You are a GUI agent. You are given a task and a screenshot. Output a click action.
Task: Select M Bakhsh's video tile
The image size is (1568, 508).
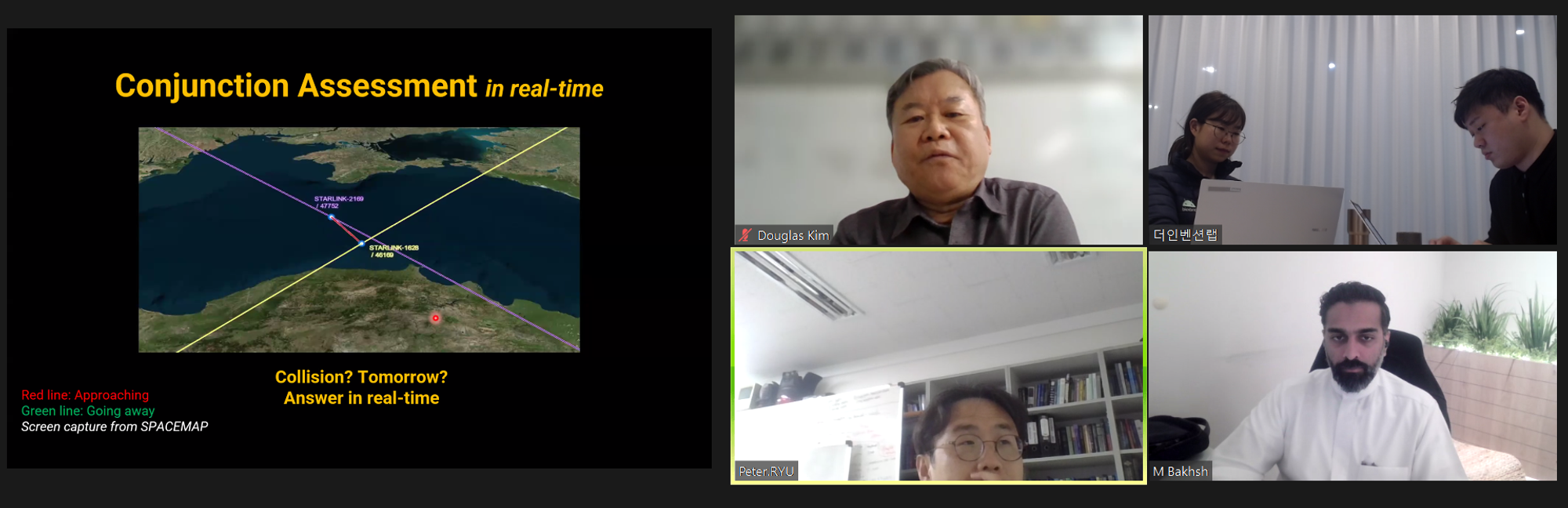coord(1352,365)
